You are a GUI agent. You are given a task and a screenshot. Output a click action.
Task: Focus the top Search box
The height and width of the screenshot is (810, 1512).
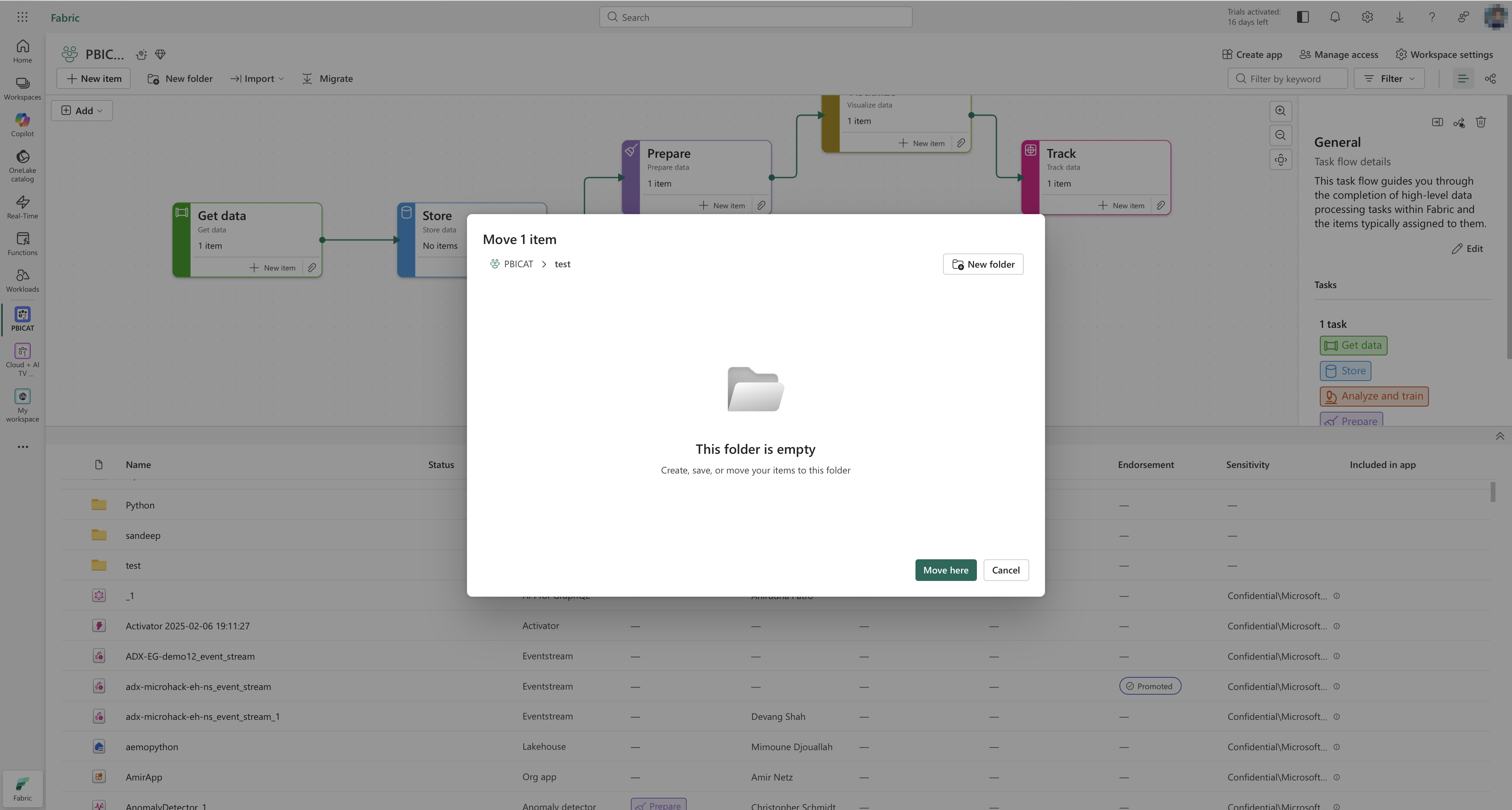(x=756, y=17)
